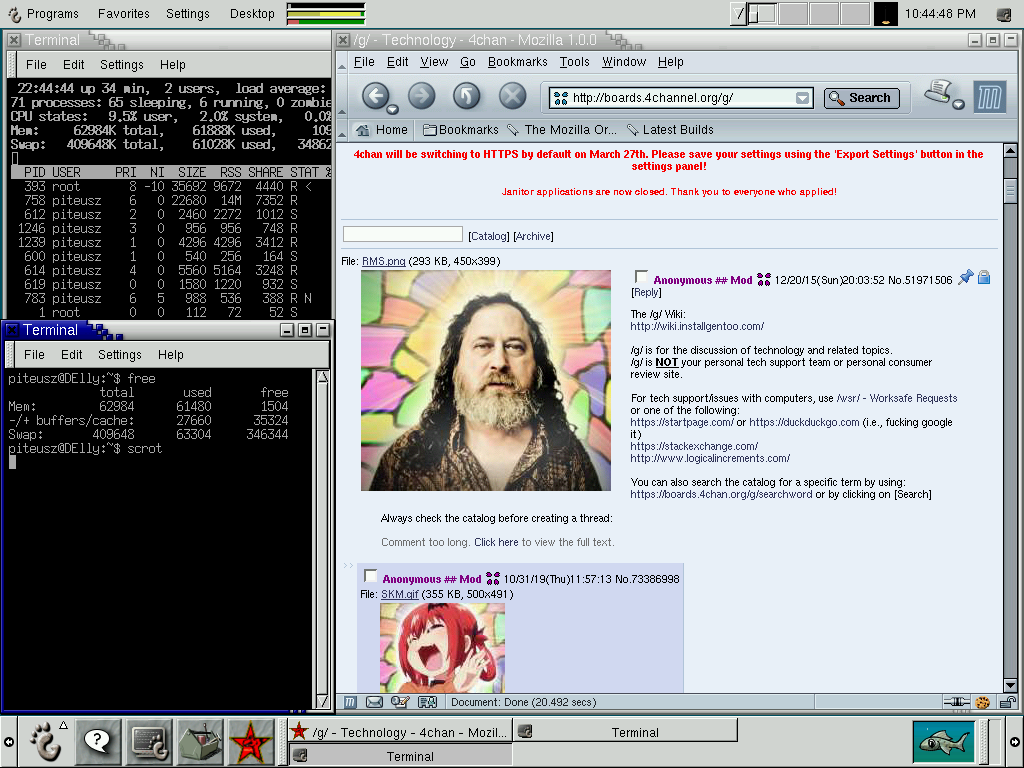Click the Search button next to the URL bar

point(861,98)
